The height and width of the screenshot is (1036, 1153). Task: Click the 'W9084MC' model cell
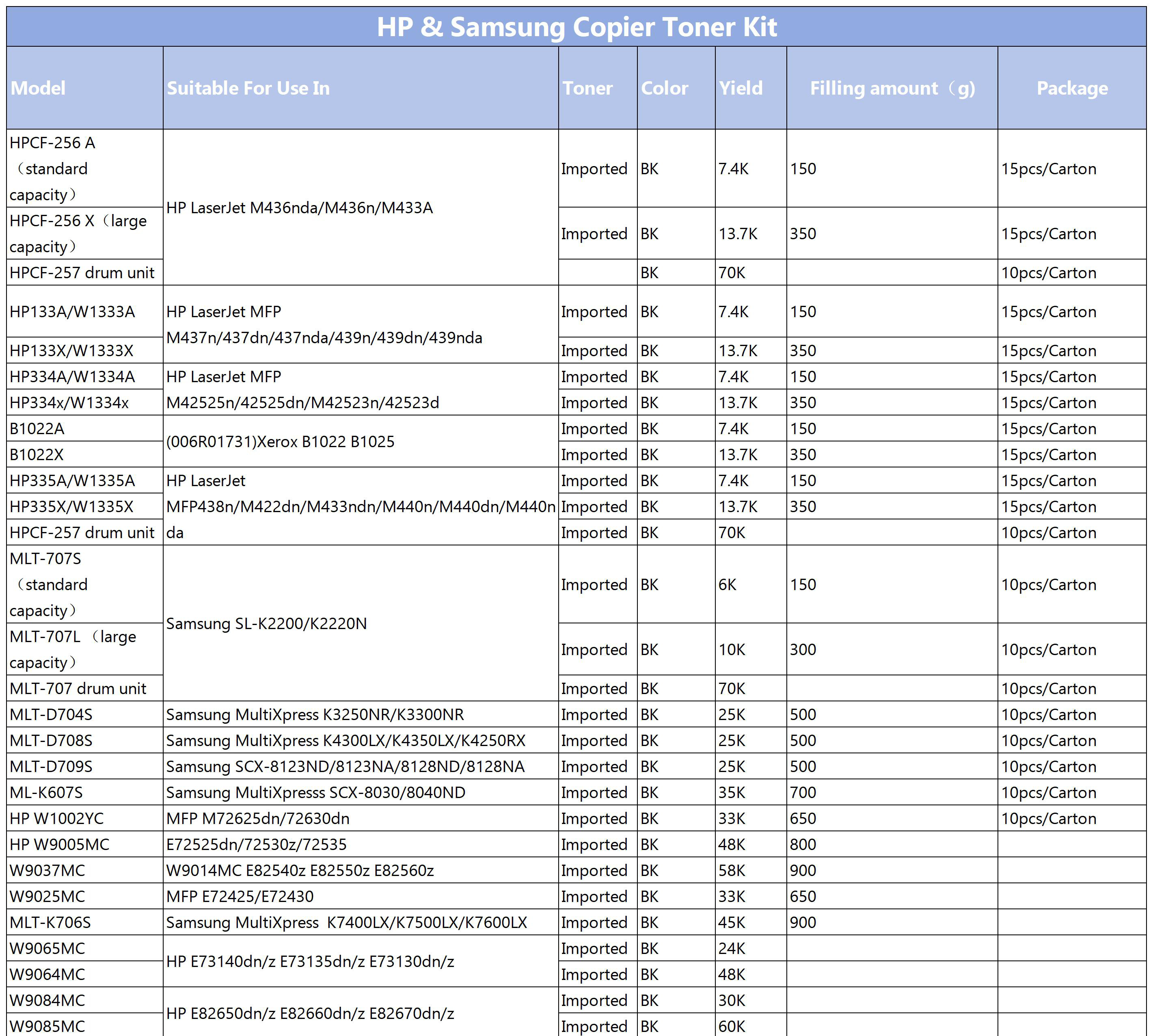coord(85,1001)
